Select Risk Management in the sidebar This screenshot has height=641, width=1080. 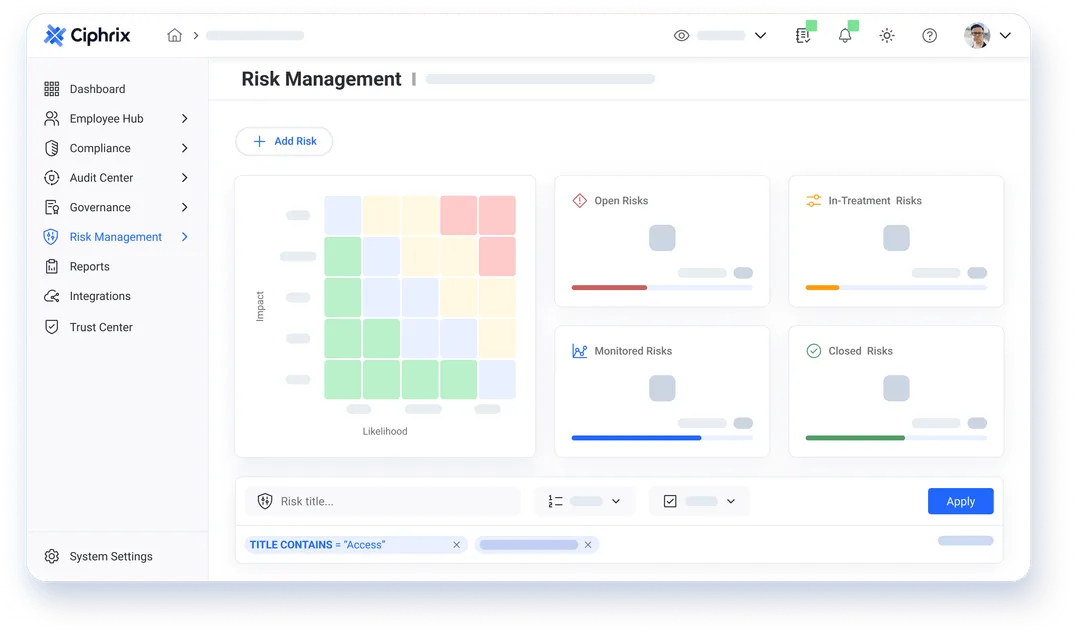pyautogui.click(x=116, y=237)
